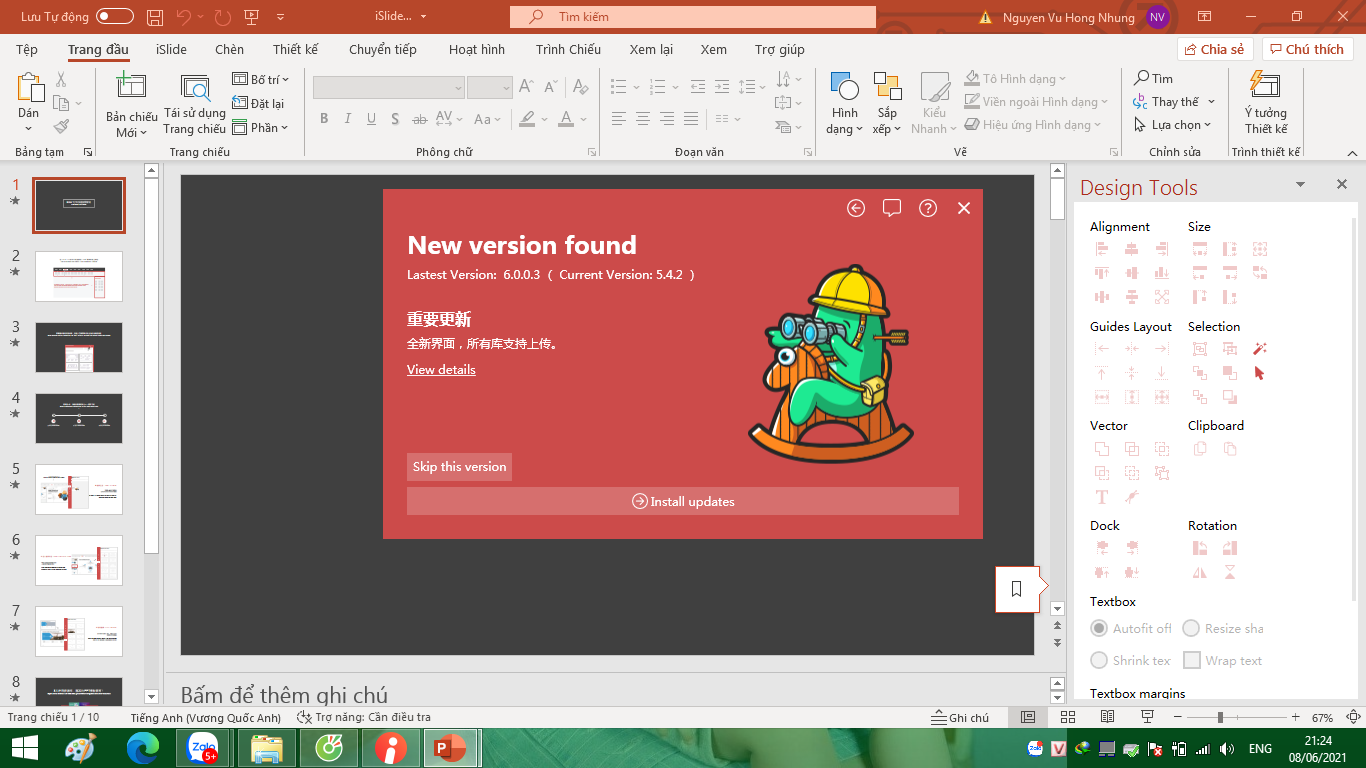Image resolution: width=1366 pixels, height=768 pixels.
Task: Click notes area Bấm để thêm ghi chú
Action: pos(284,695)
